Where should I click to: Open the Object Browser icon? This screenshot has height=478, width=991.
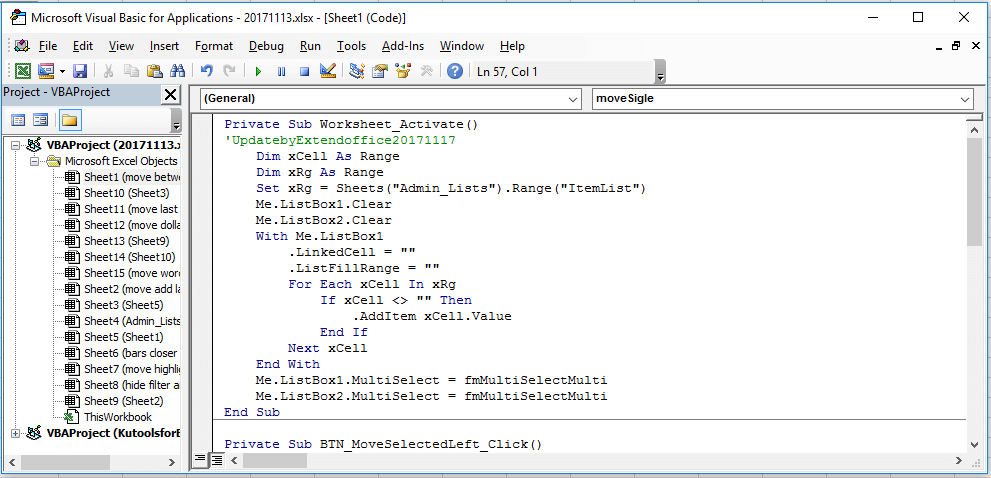403,71
